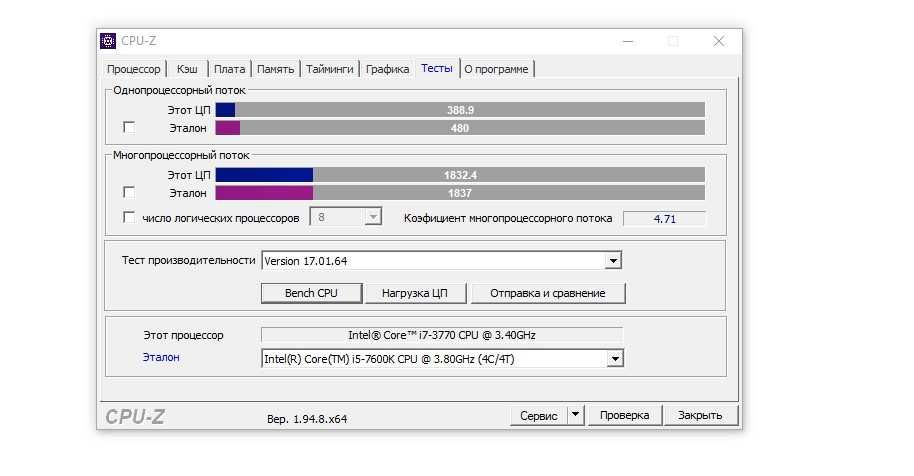
Task: Open the Сервис dropdown arrow
Action: pyautogui.click(x=575, y=415)
